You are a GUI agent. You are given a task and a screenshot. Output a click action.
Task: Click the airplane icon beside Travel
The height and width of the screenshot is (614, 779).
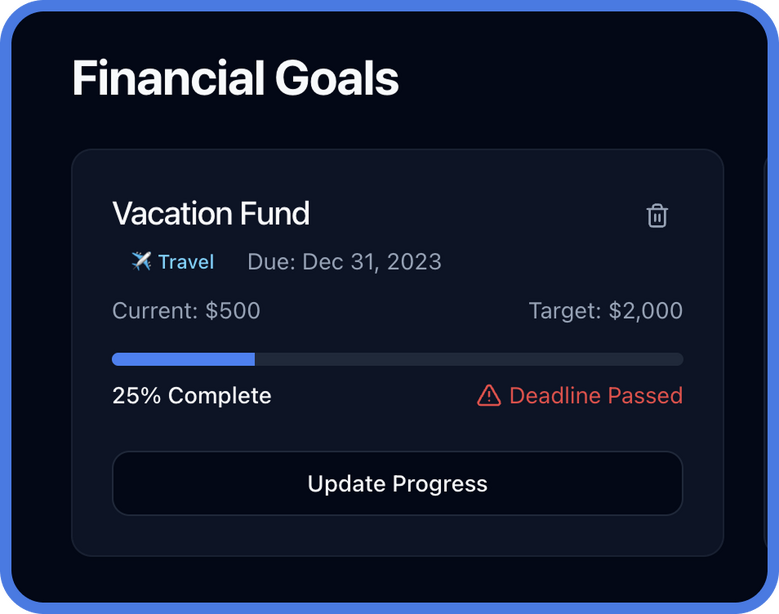(141, 262)
